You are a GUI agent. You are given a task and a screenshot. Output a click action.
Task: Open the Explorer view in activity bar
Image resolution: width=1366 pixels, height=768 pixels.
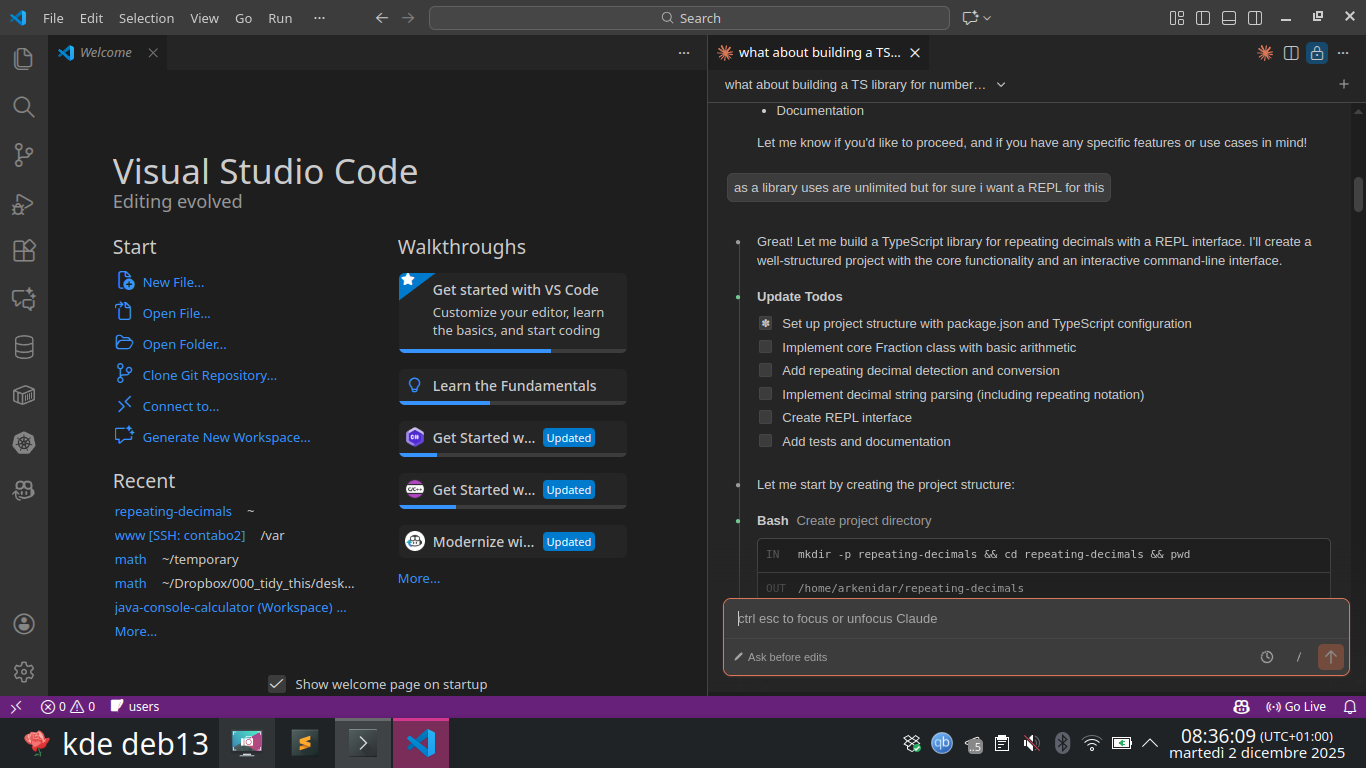point(23,59)
